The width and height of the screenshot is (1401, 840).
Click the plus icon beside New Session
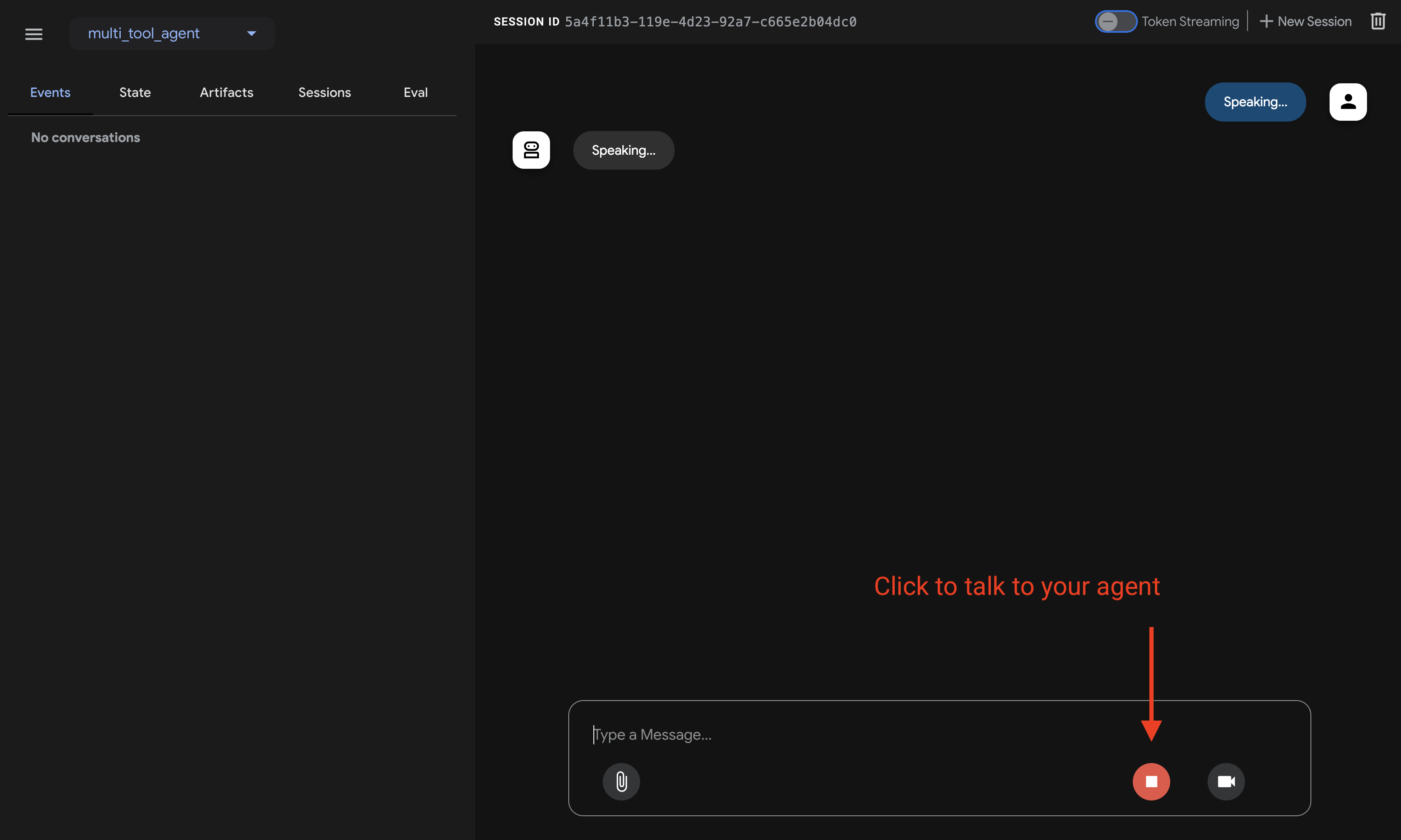[x=1268, y=21]
